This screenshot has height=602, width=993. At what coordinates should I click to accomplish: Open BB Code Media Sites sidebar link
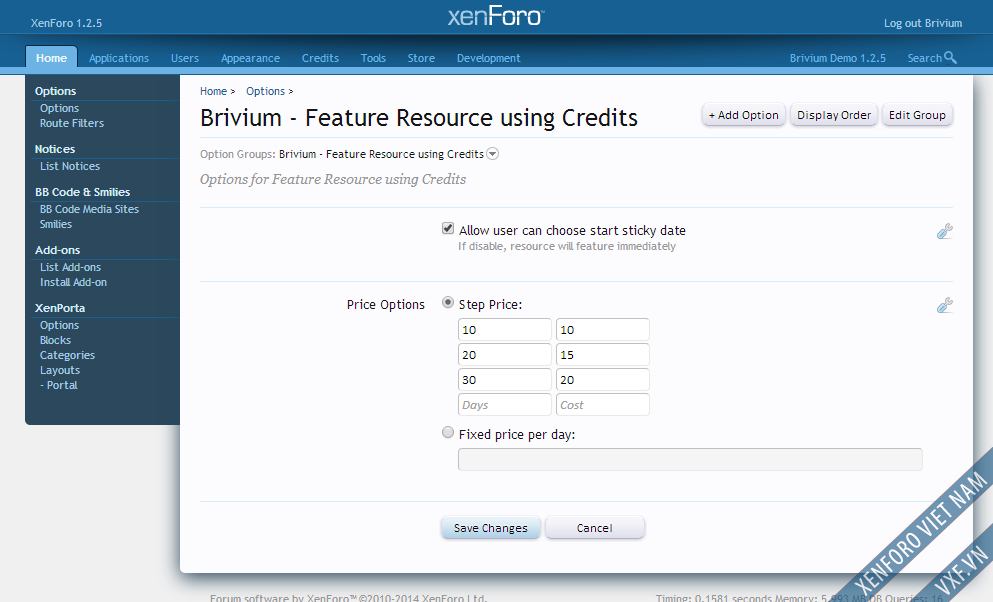(x=89, y=210)
